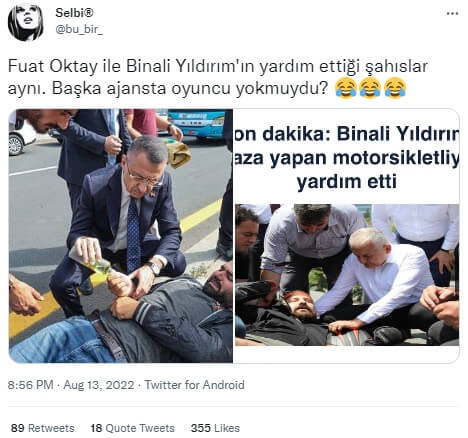Open the right attached news screenshot photo

click(347, 236)
